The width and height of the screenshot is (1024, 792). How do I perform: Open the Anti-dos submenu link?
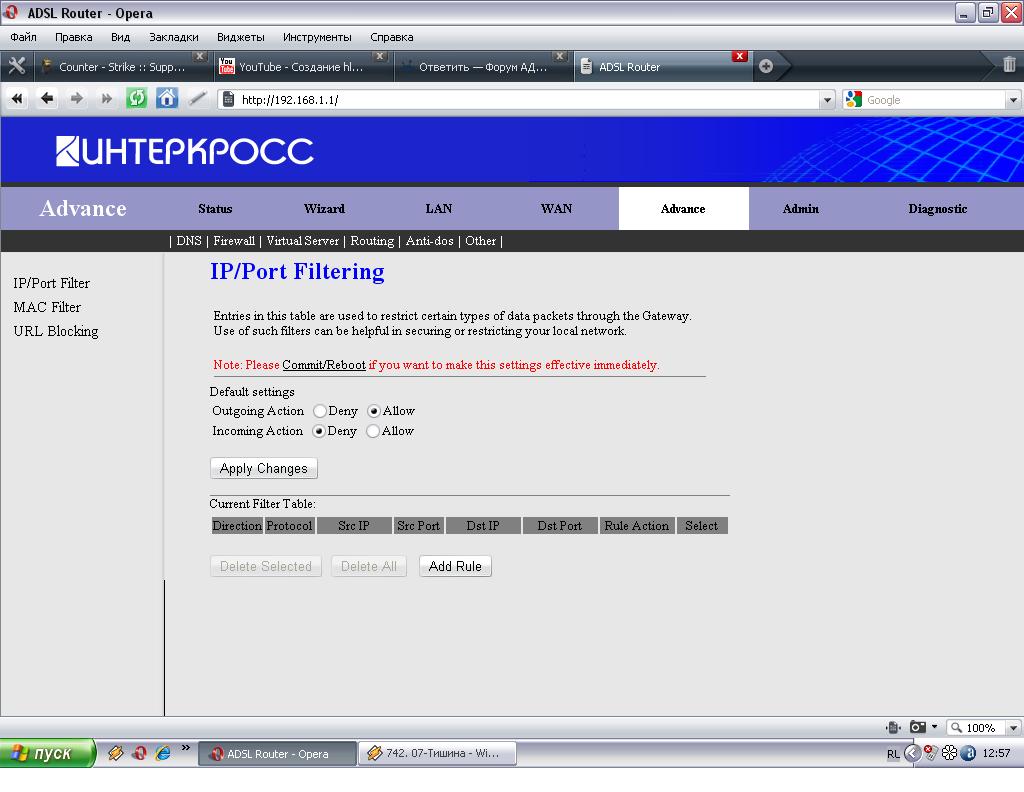pos(429,241)
